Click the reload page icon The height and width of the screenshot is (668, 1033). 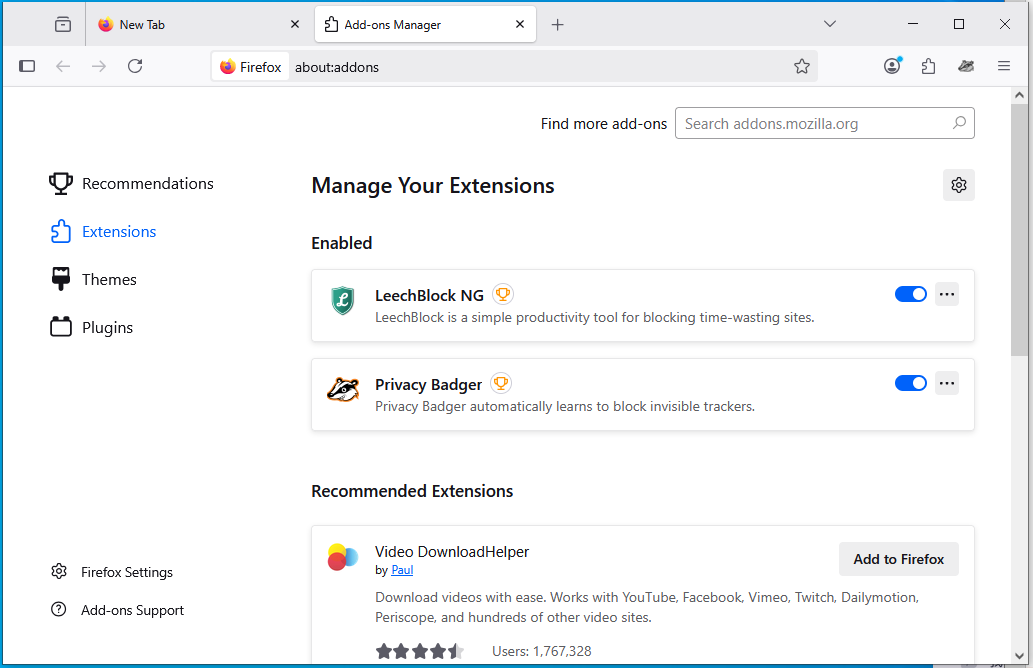(x=135, y=66)
